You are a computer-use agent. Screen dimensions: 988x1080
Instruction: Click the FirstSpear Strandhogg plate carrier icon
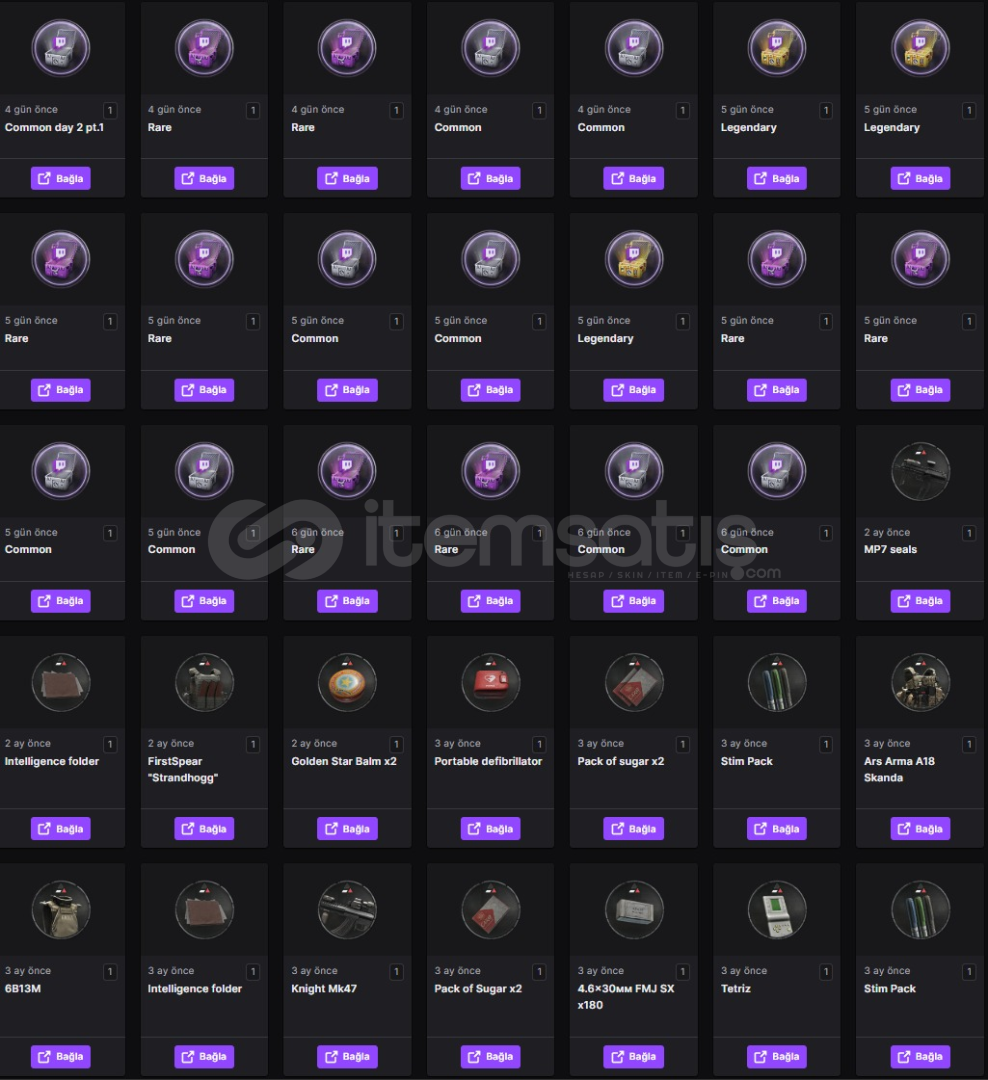(204, 683)
